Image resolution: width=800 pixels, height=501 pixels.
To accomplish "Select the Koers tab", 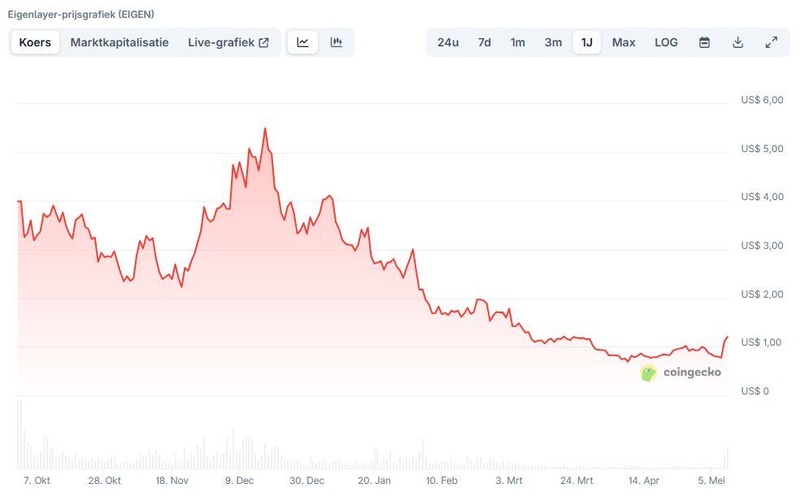I will click(x=35, y=42).
